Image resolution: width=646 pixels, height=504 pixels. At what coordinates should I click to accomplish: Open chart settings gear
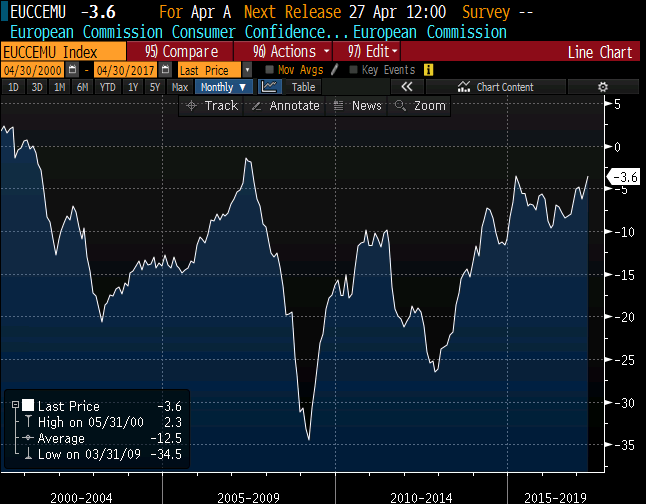coord(603,87)
